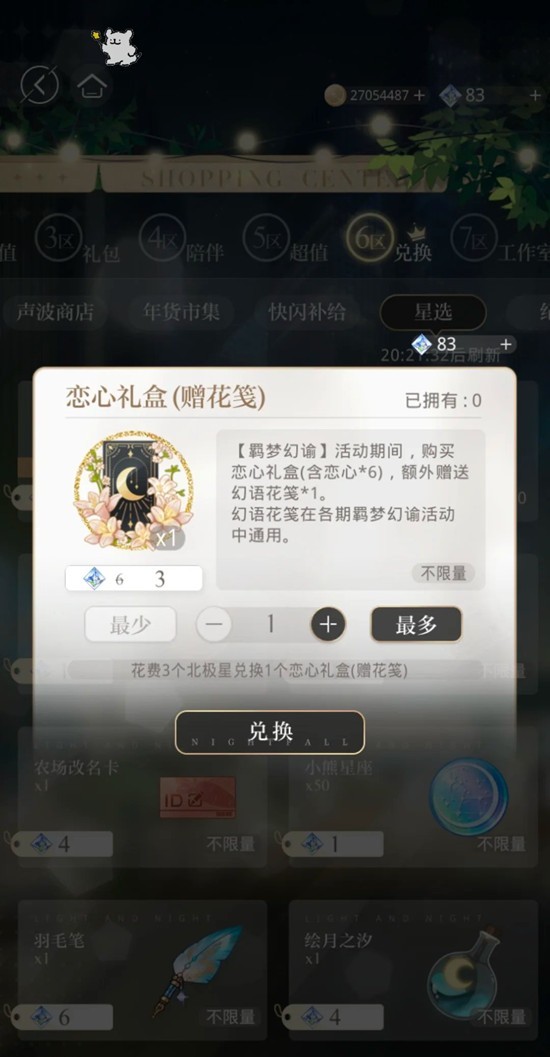The height and width of the screenshot is (1057, 550).
Task: Open the 5区 超值 tab
Action: click(x=285, y=240)
